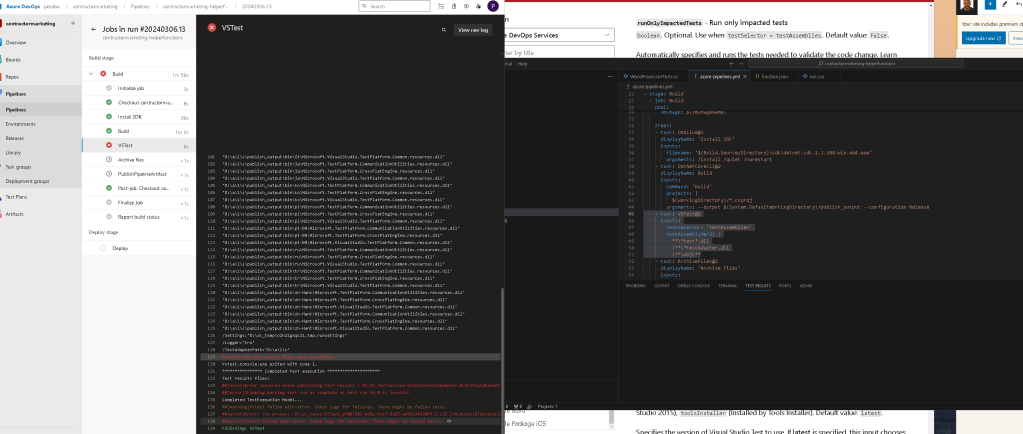Select the Report build status step
Viewport: 1023px width, 434px height.
(139, 217)
